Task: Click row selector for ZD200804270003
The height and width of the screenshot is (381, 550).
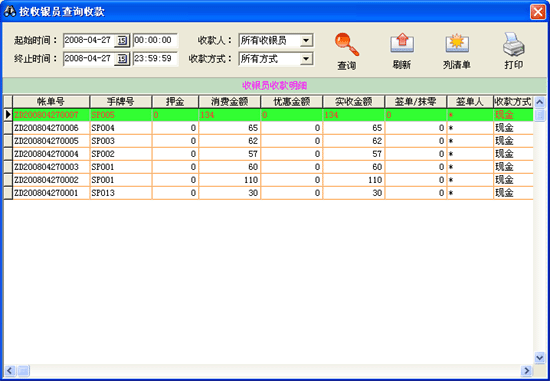Action: [8, 167]
